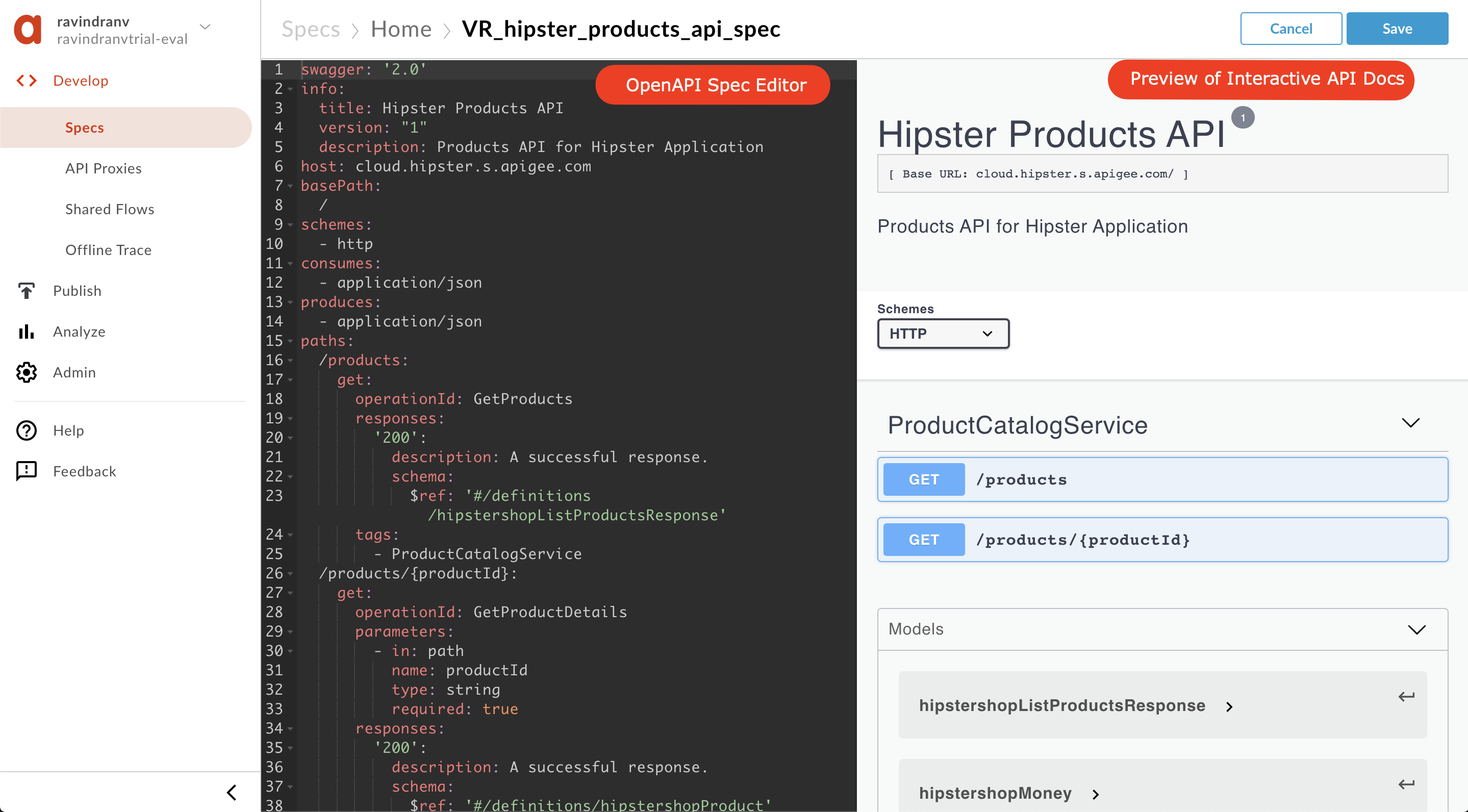Viewport: 1468px width, 812px height.
Task: Open Offline Trace section
Action: tap(108, 250)
